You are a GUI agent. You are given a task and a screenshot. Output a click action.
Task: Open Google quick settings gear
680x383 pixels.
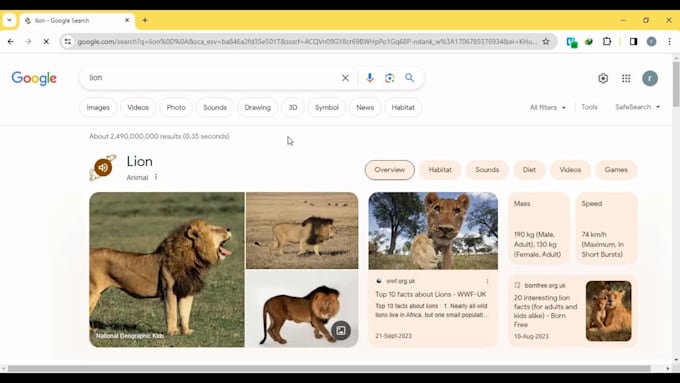pos(603,79)
